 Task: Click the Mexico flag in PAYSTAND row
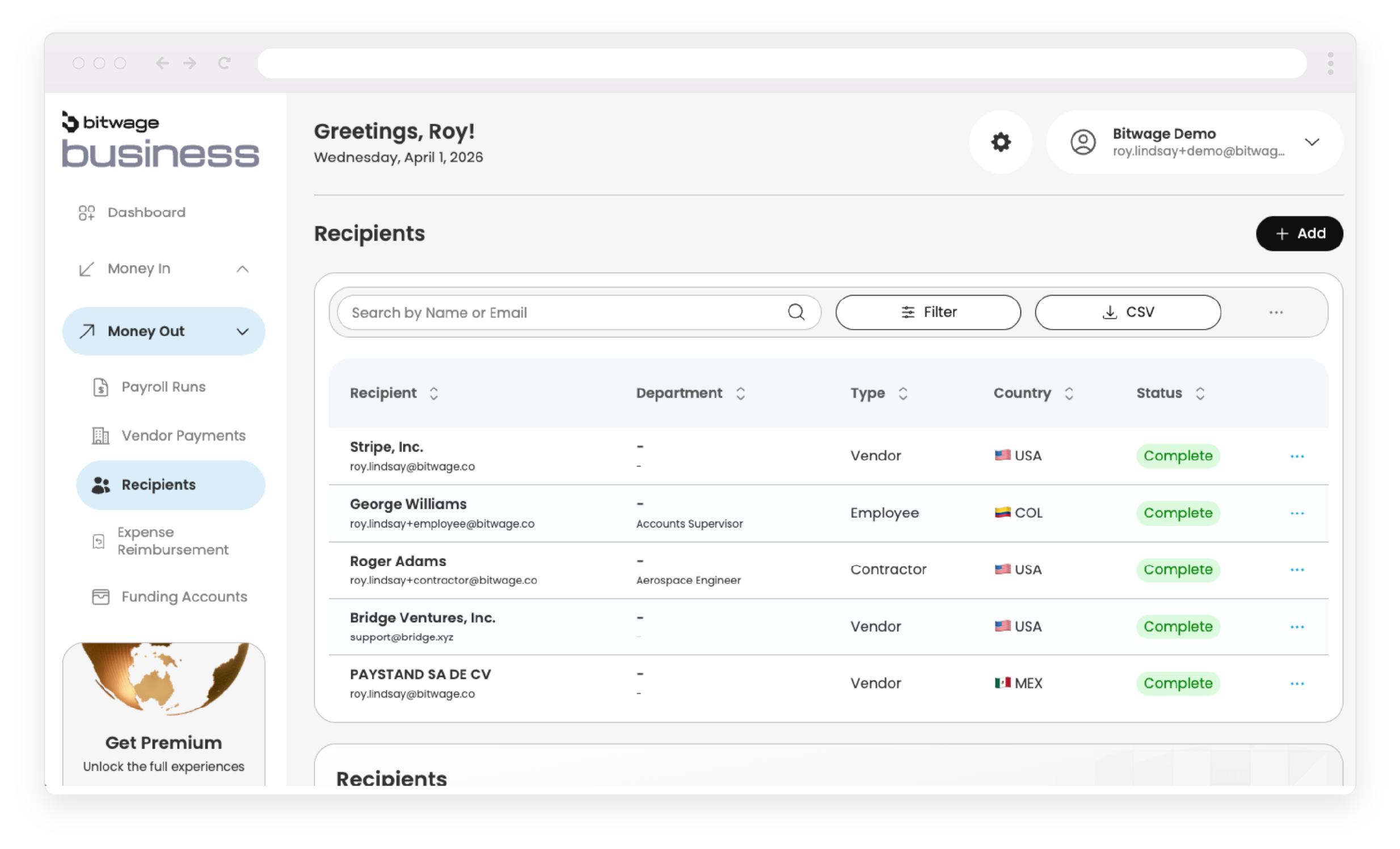coord(1002,683)
